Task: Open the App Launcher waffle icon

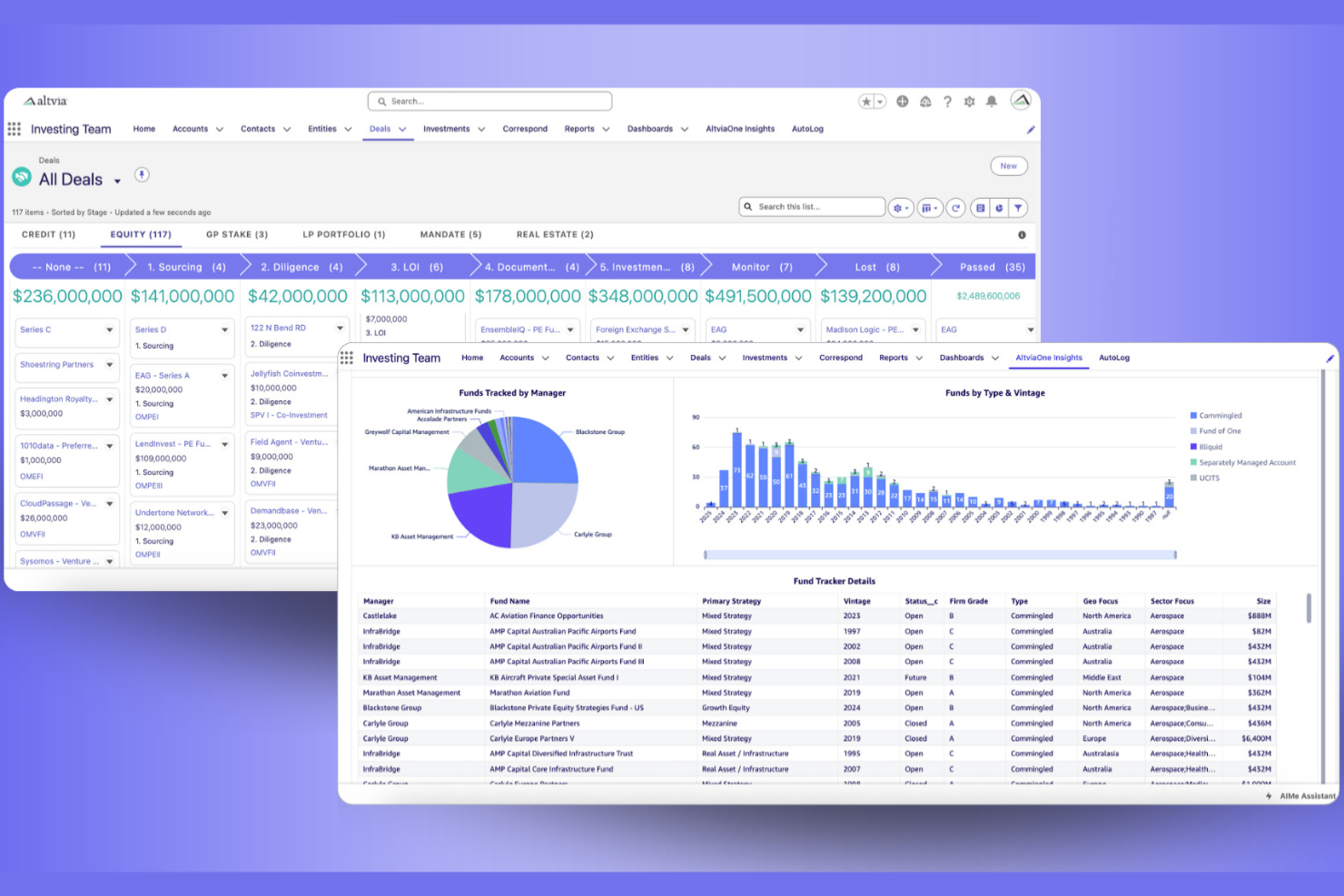Action: pyautogui.click(x=14, y=129)
